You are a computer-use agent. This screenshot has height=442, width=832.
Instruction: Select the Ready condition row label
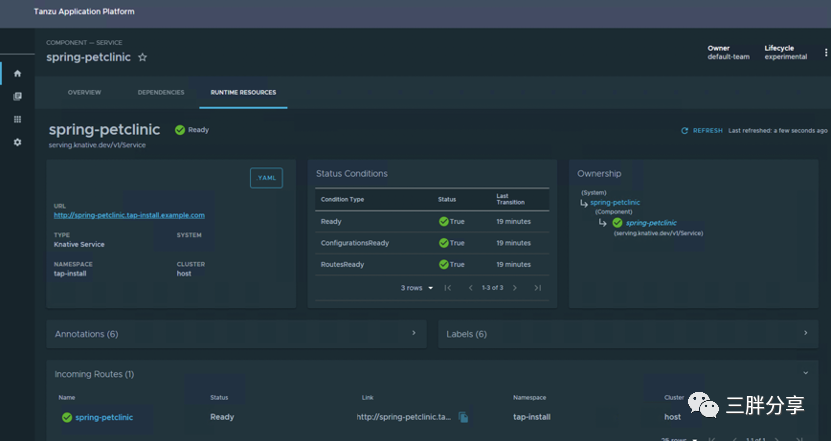click(331, 221)
